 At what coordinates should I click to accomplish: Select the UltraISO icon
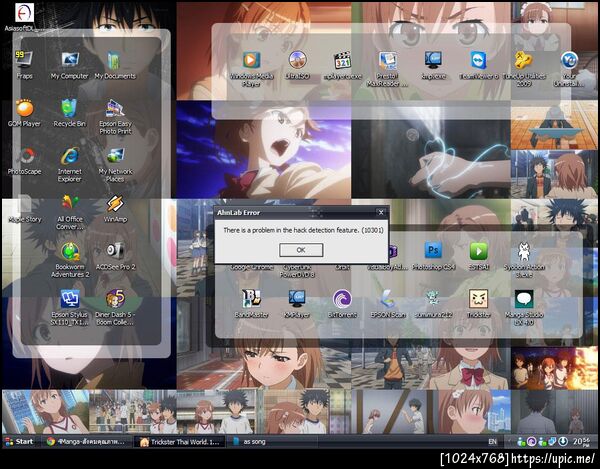coord(297,64)
